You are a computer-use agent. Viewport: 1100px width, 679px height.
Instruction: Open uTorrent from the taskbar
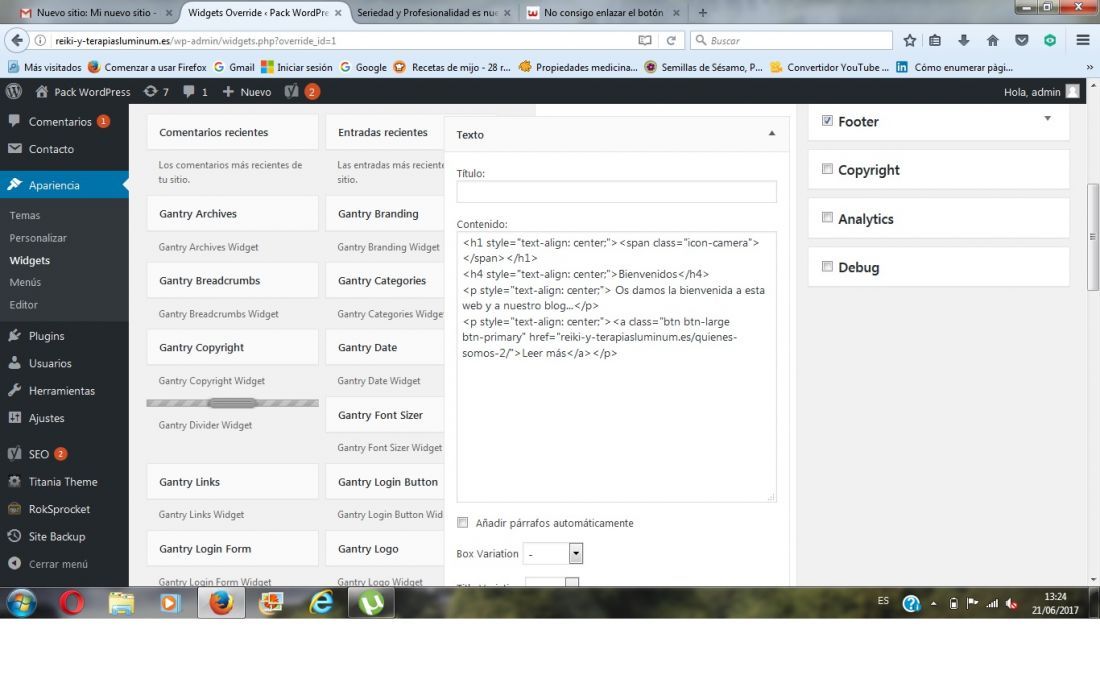pos(371,603)
